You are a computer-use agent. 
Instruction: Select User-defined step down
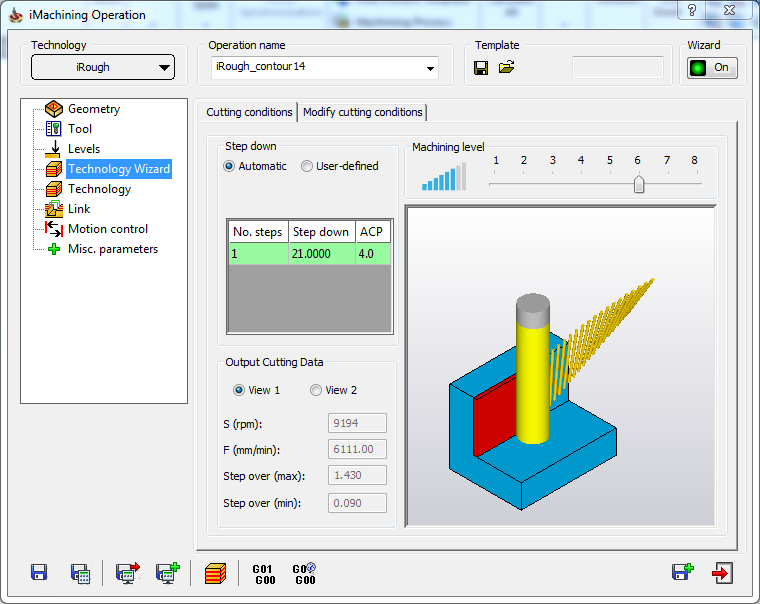pyautogui.click(x=340, y=166)
